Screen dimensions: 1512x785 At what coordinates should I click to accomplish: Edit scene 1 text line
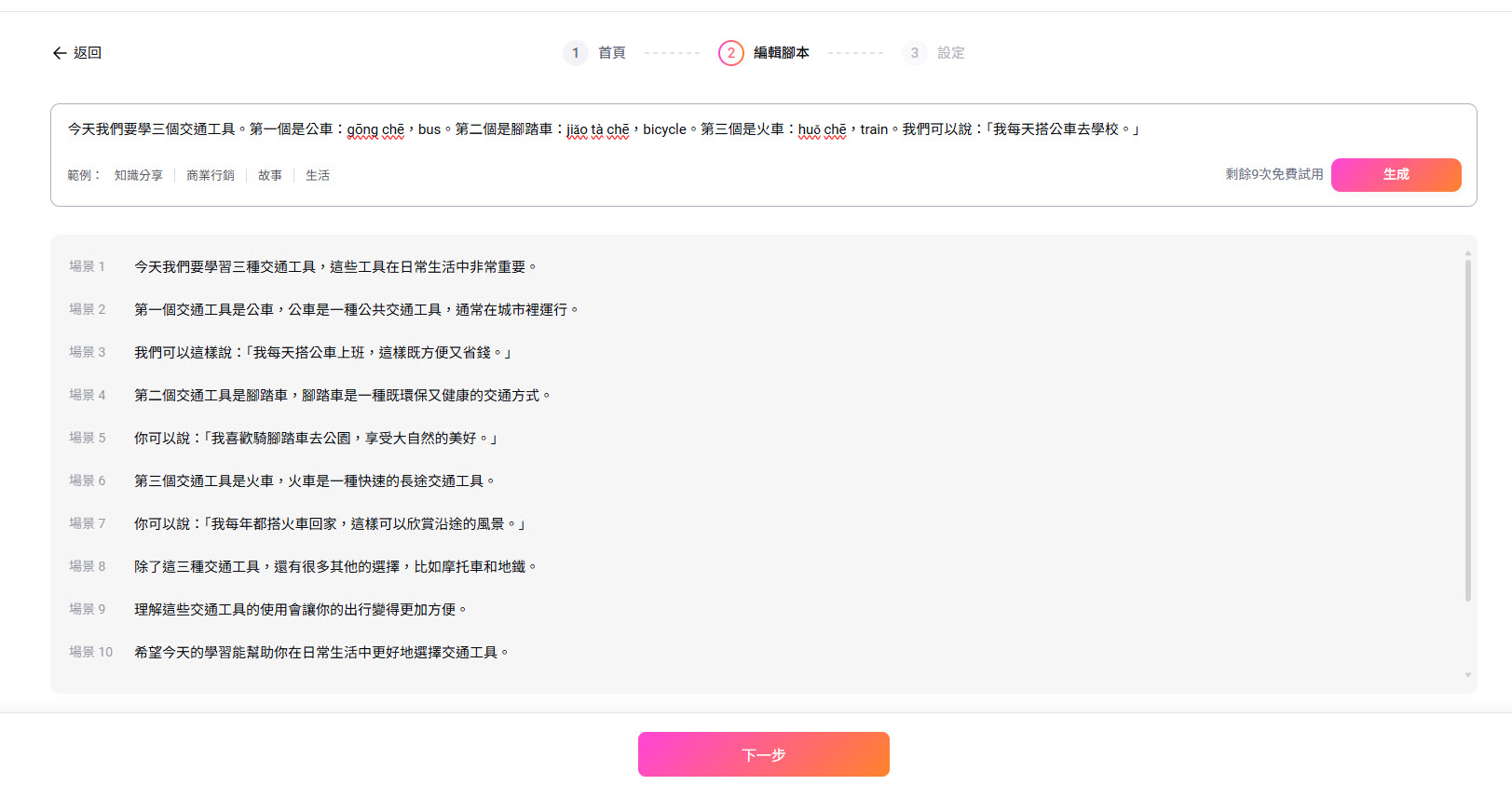(335, 267)
